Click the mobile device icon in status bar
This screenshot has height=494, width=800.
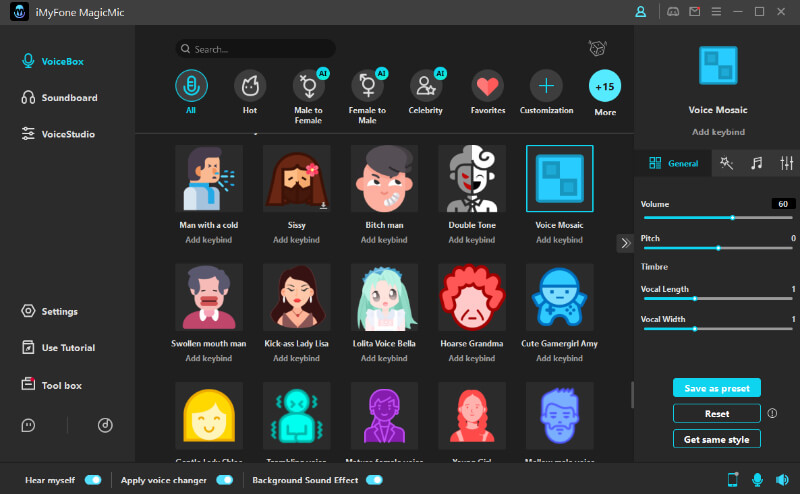[733, 479]
